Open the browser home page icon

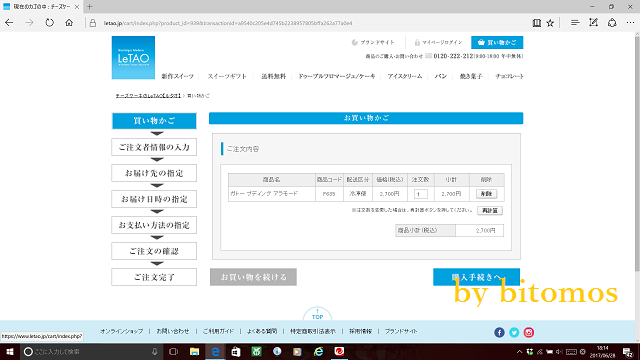[69, 23]
